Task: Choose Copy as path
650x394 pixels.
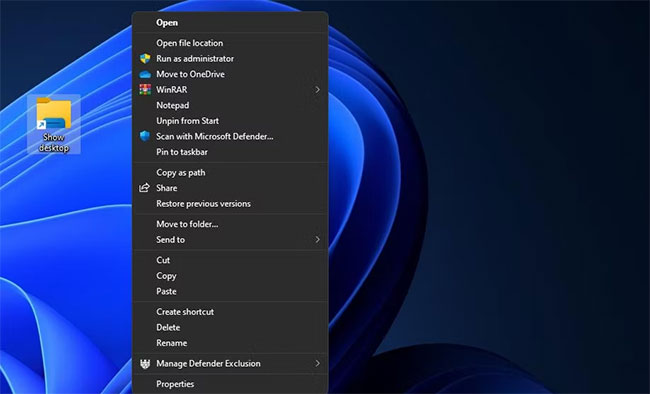Action: pyautogui.click(x=230, y=173)
